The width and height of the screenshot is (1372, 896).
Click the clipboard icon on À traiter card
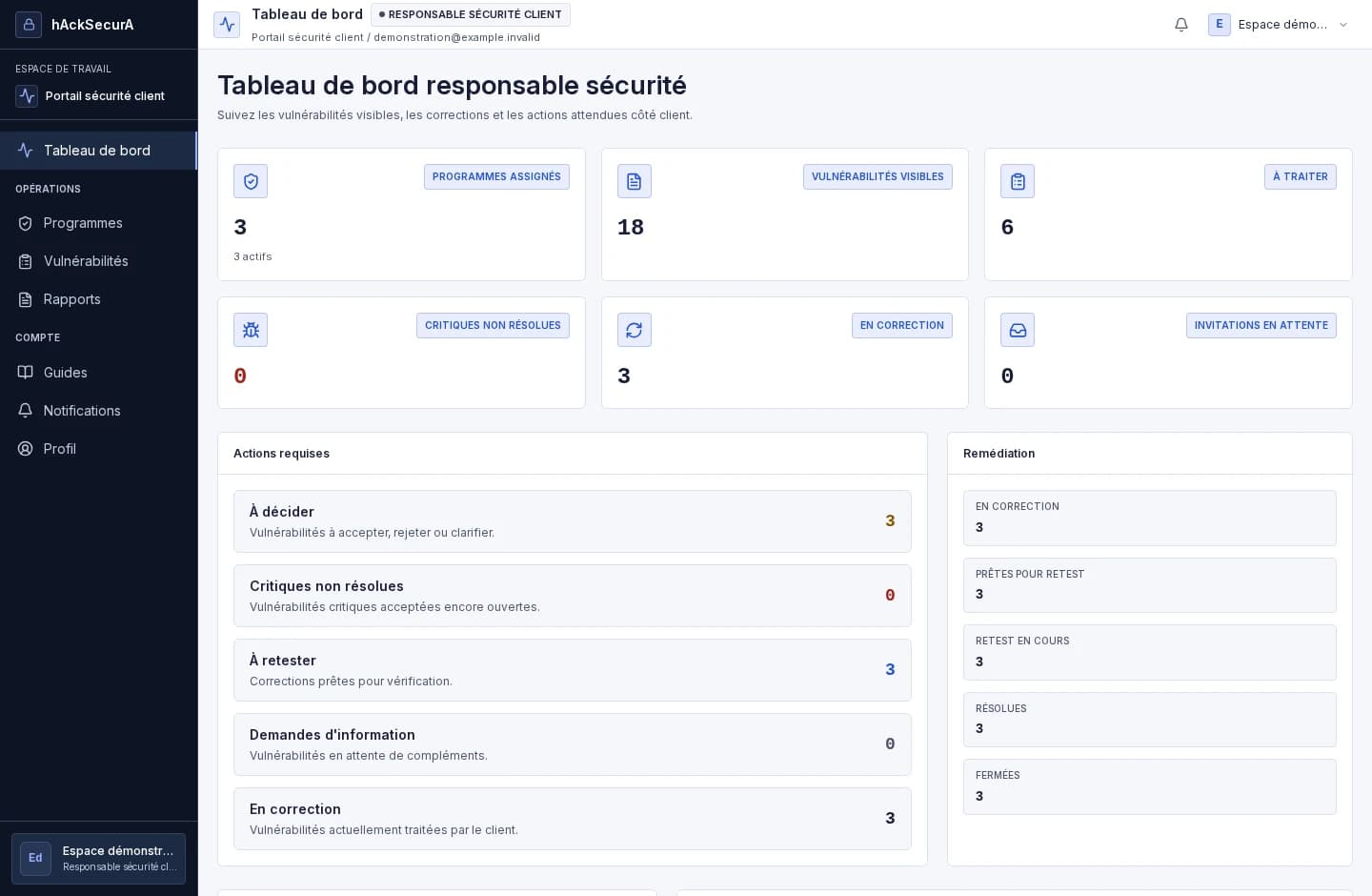click(x=1018, y=181)
